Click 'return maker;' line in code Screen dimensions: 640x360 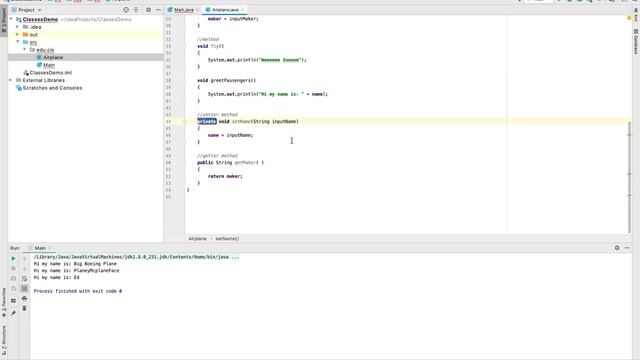click(225, 176)
